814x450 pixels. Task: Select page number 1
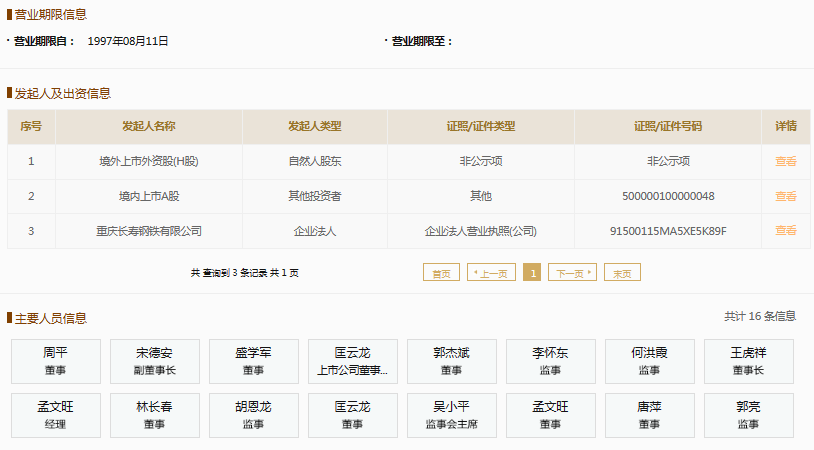click(532, 273)
